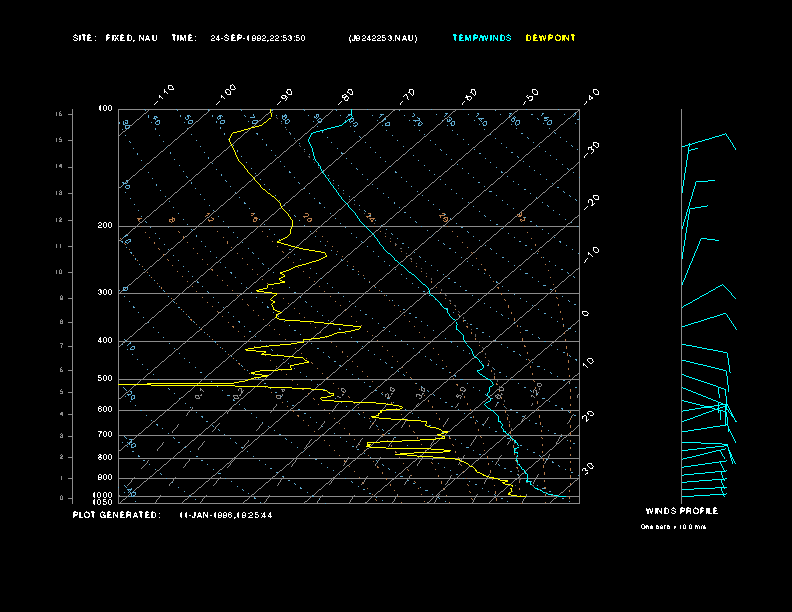Click the 900 pressure level label
This screenshot has width=792, height=612.
click(x=105, y=478)
